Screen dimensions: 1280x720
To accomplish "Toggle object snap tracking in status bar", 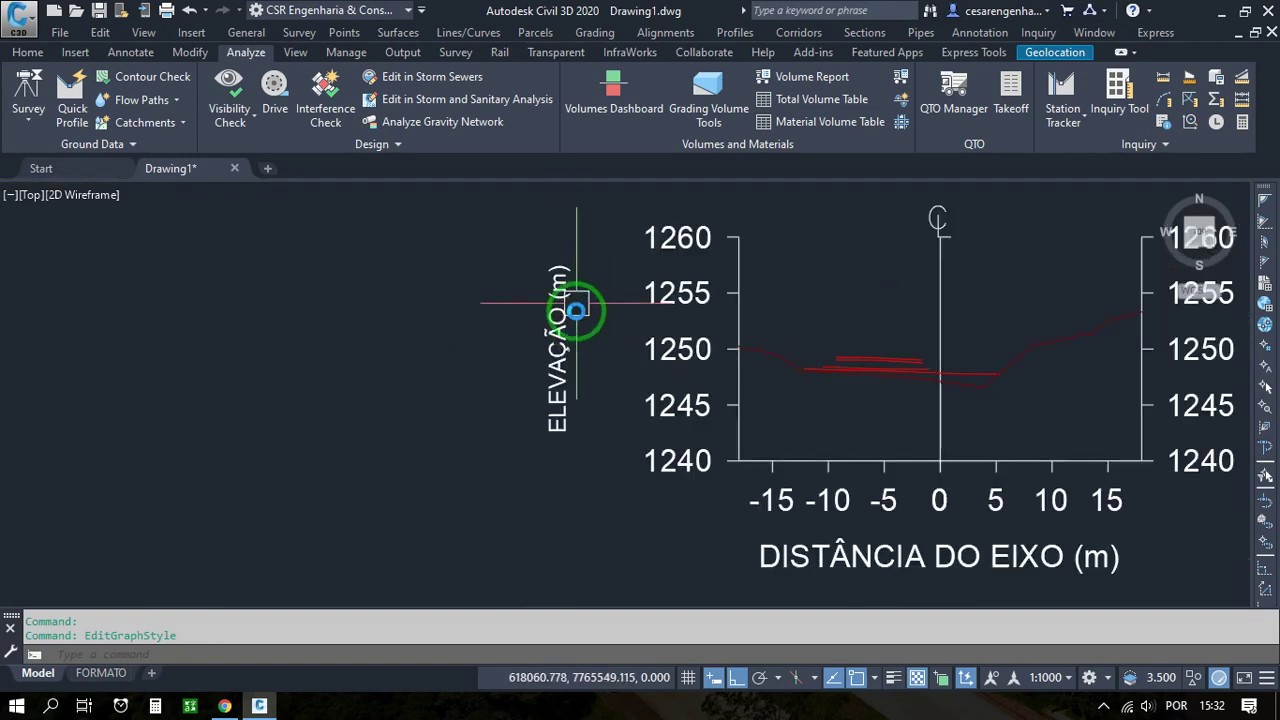I will point(832,678).
